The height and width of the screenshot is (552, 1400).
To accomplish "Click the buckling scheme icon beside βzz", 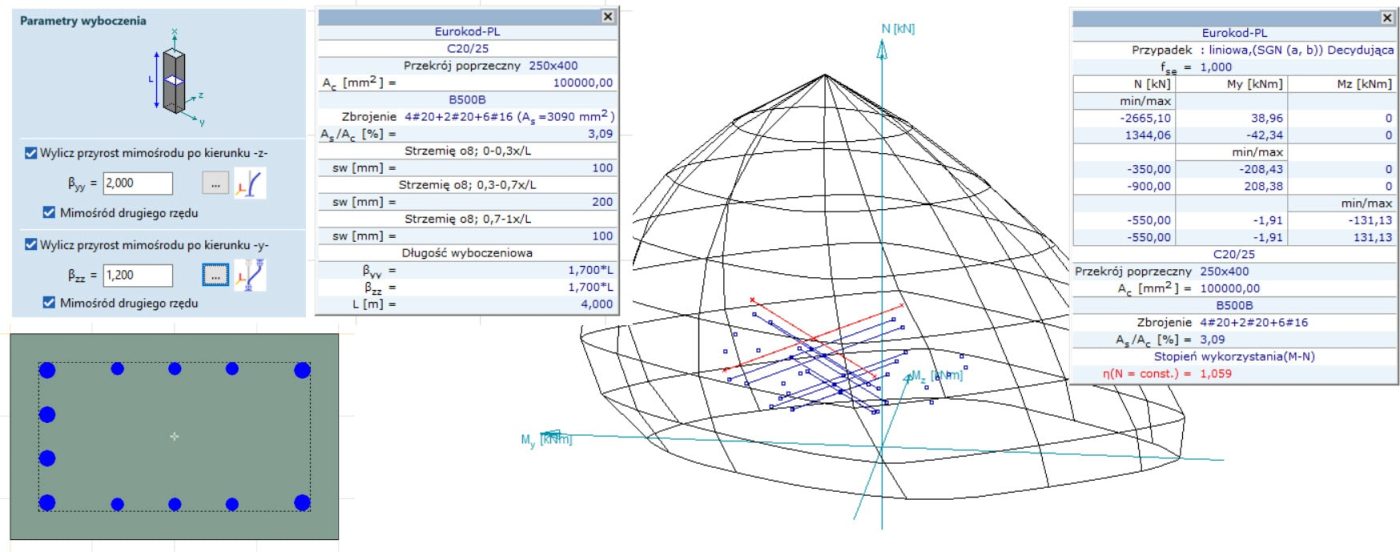I will tap(249, 274).
